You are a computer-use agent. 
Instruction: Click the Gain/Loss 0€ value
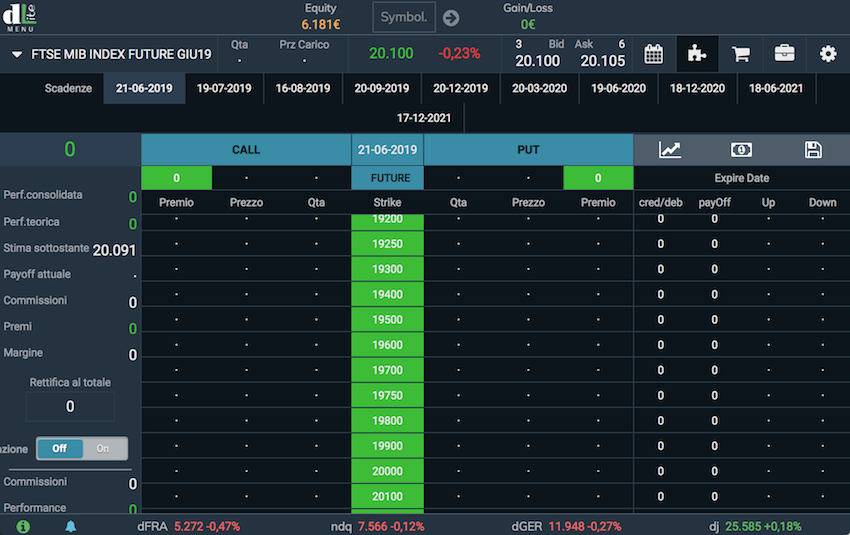[x=528, y=24]
